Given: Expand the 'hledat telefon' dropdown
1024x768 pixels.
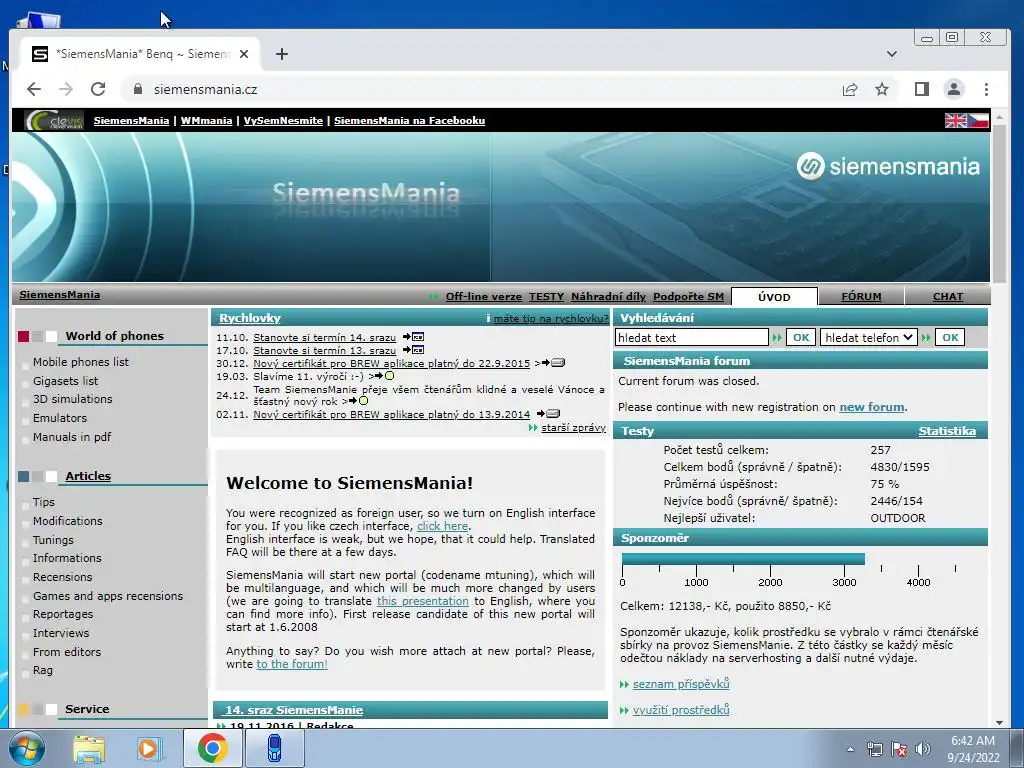Looking at the screenshot, I should tap(869, 338).
